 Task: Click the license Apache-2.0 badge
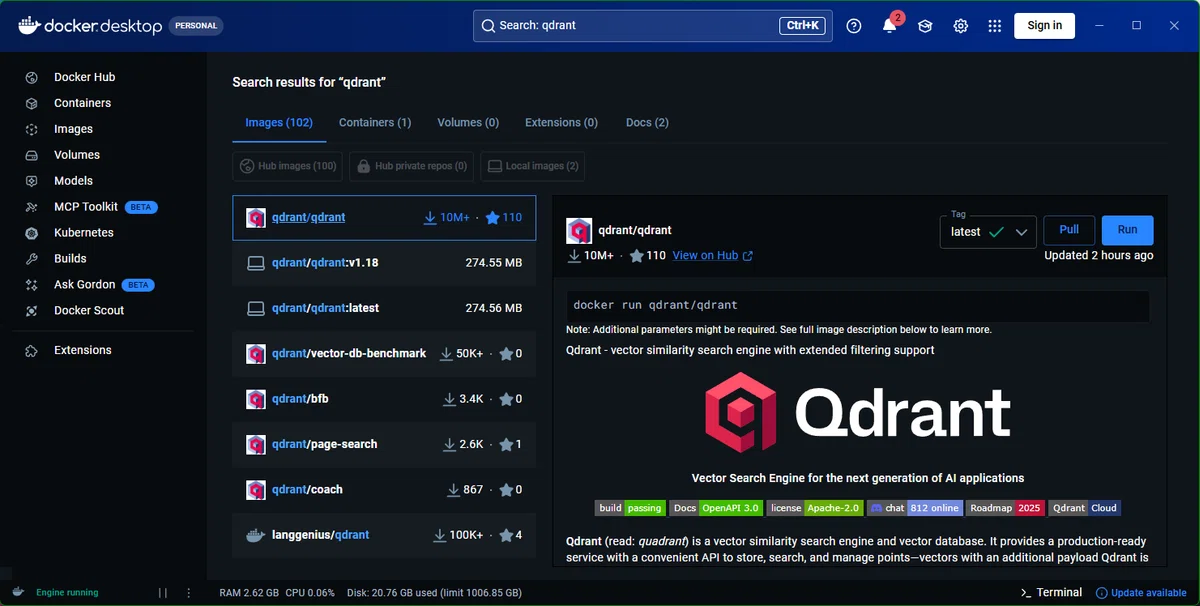815,508
